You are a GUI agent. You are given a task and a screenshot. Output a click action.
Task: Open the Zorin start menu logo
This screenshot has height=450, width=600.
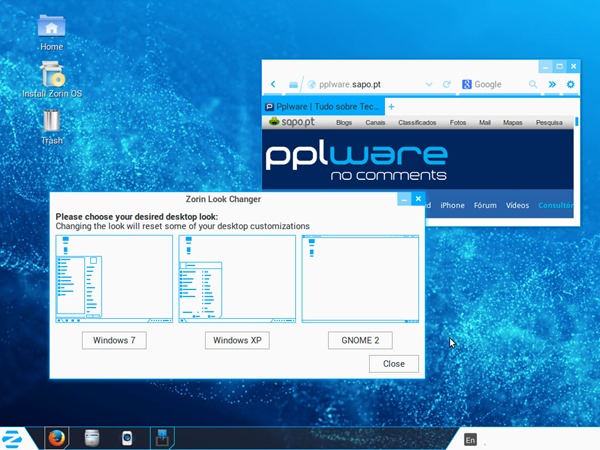pyautogui.click(x=12, y=439)
